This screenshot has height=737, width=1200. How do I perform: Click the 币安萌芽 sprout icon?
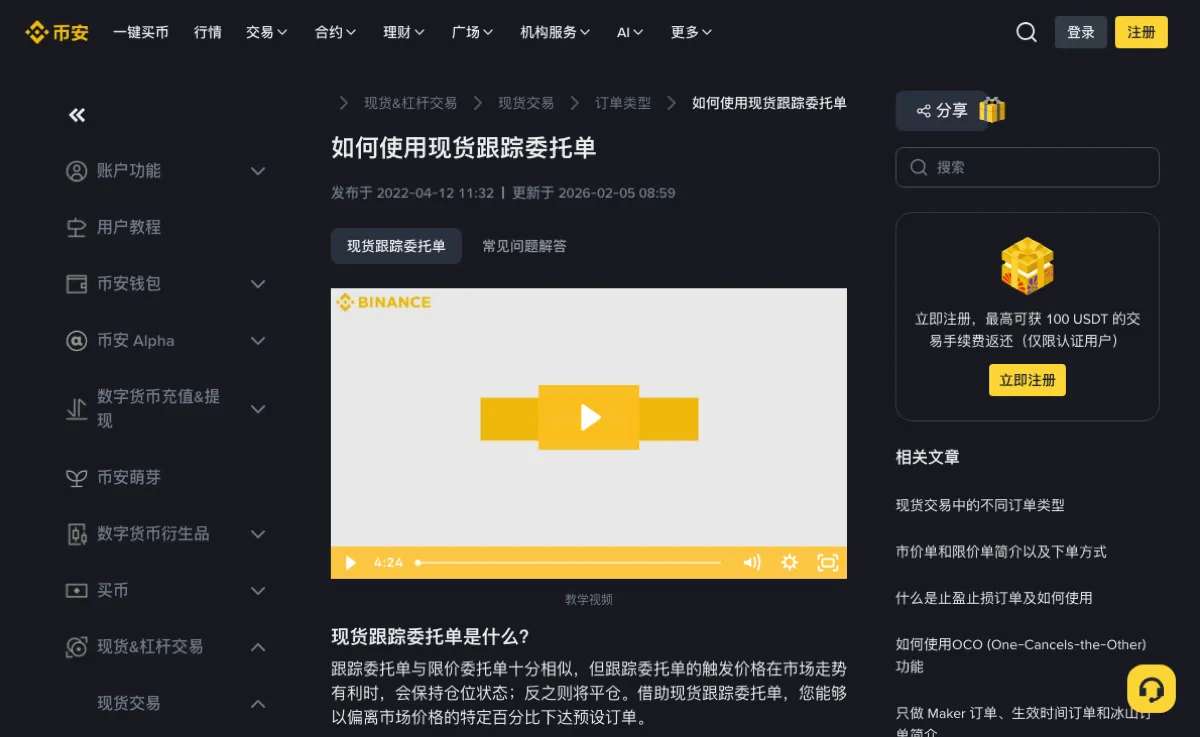[76, 478]
